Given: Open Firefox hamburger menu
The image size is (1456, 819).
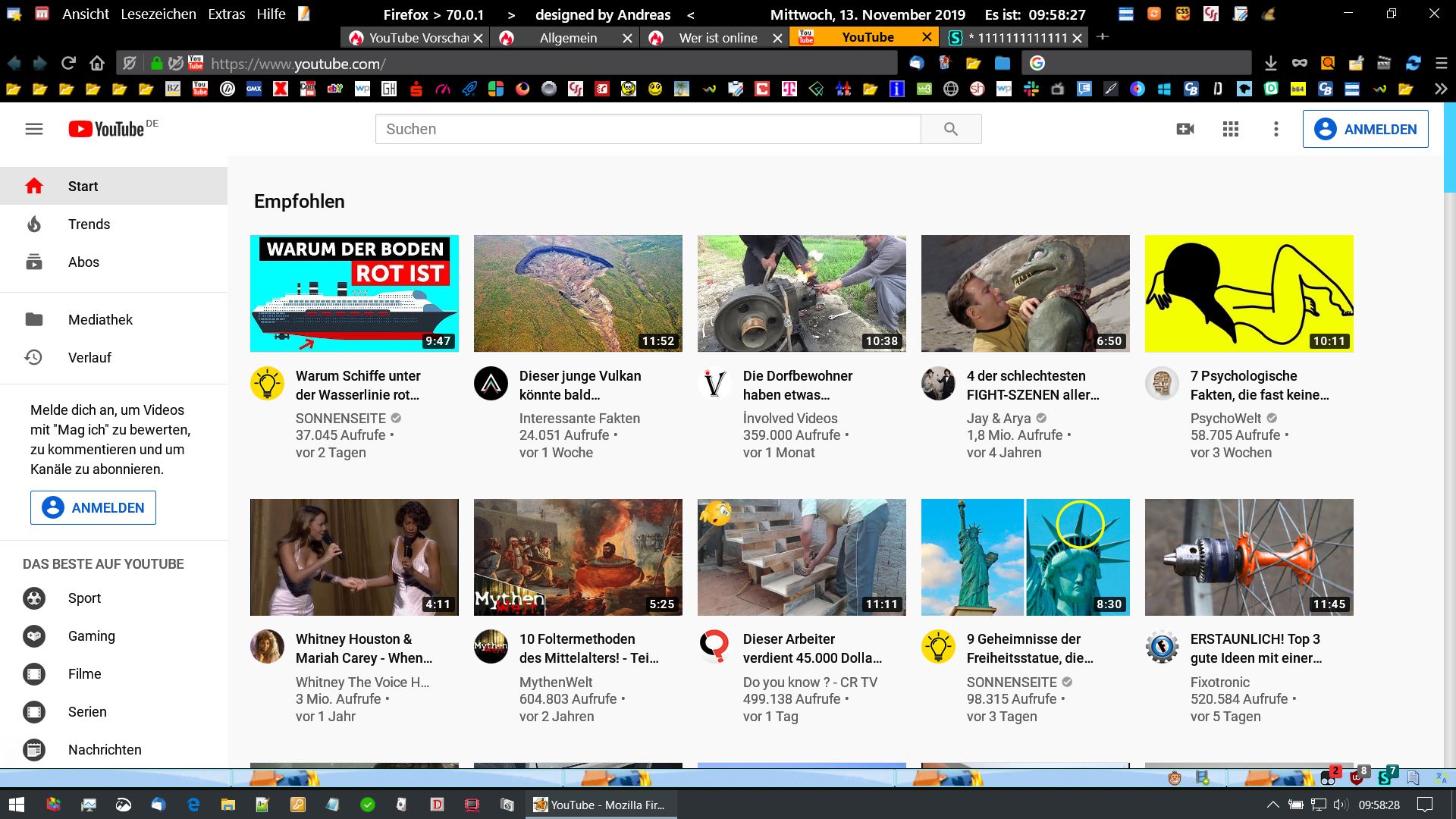Looking at the screenshot, I should click(1441, 64).
